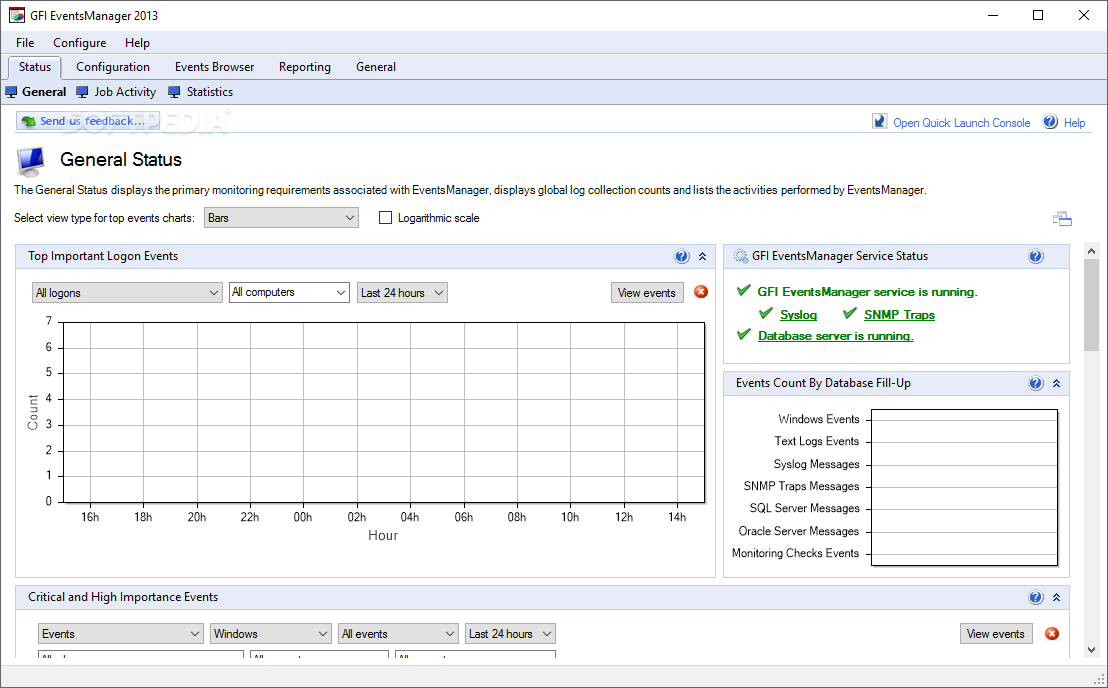Viewport: 1108px width, 688px height.
Task: Open the General main tab
Action: tap(375, 67)
